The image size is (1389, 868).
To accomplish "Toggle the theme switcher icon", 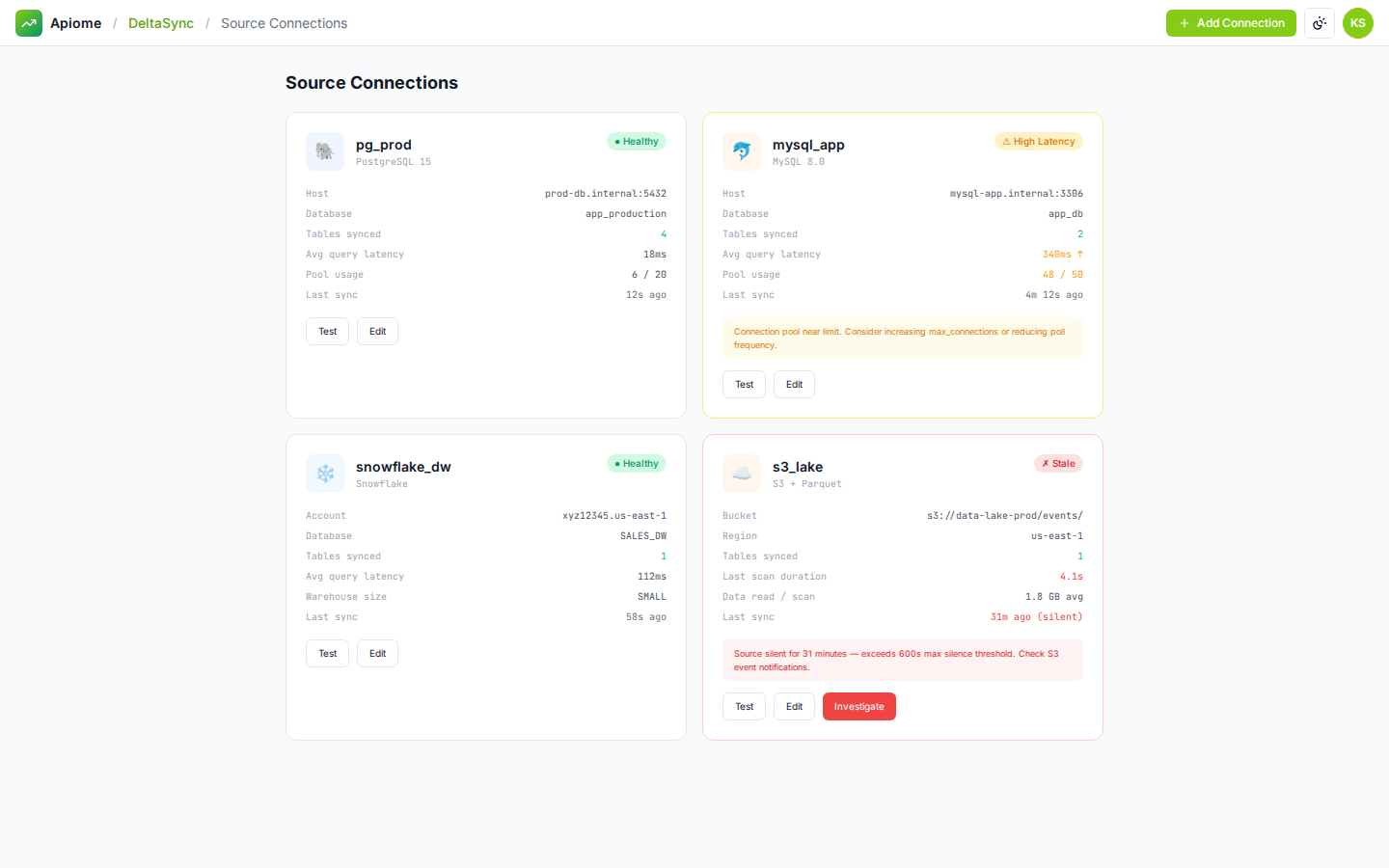I will point(1320,23).
